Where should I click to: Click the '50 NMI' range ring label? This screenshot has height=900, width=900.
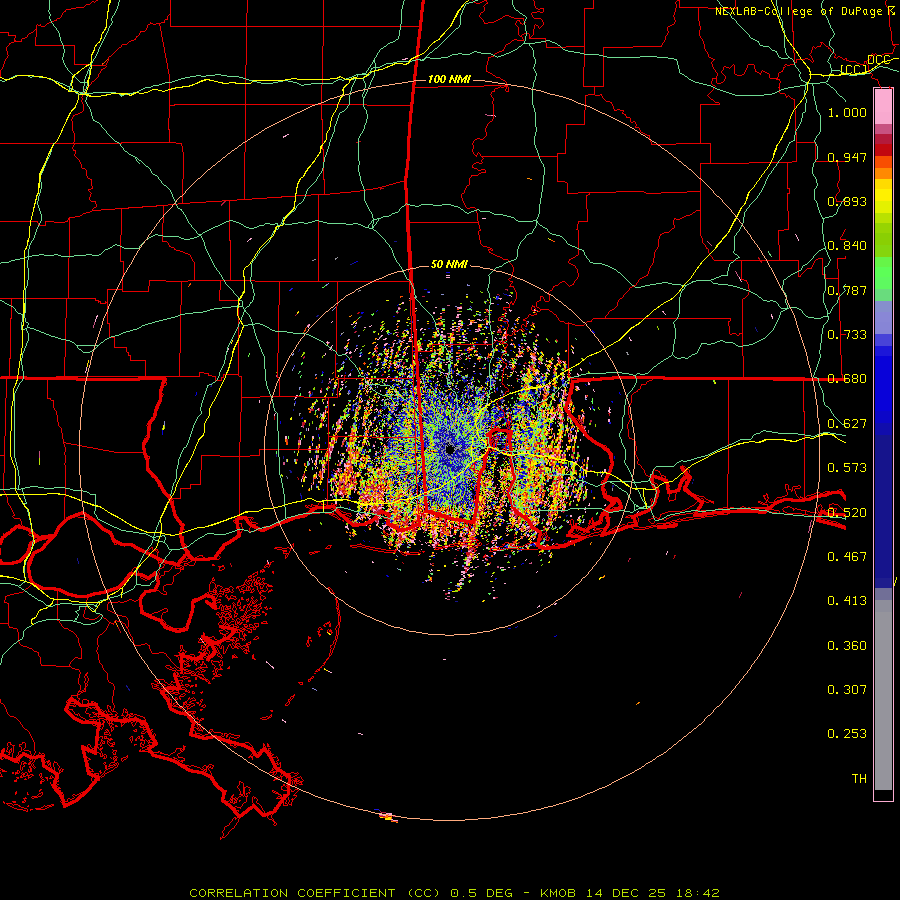click(449, 264)
